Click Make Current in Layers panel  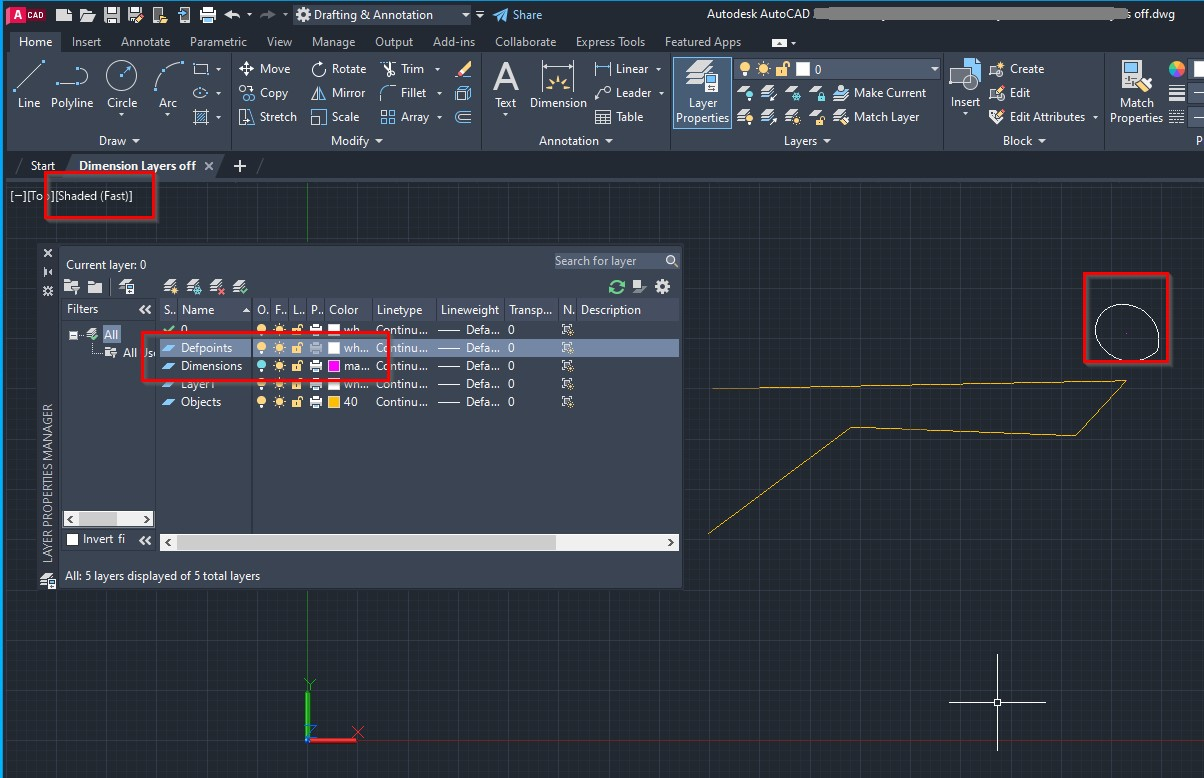pos(880,93)
